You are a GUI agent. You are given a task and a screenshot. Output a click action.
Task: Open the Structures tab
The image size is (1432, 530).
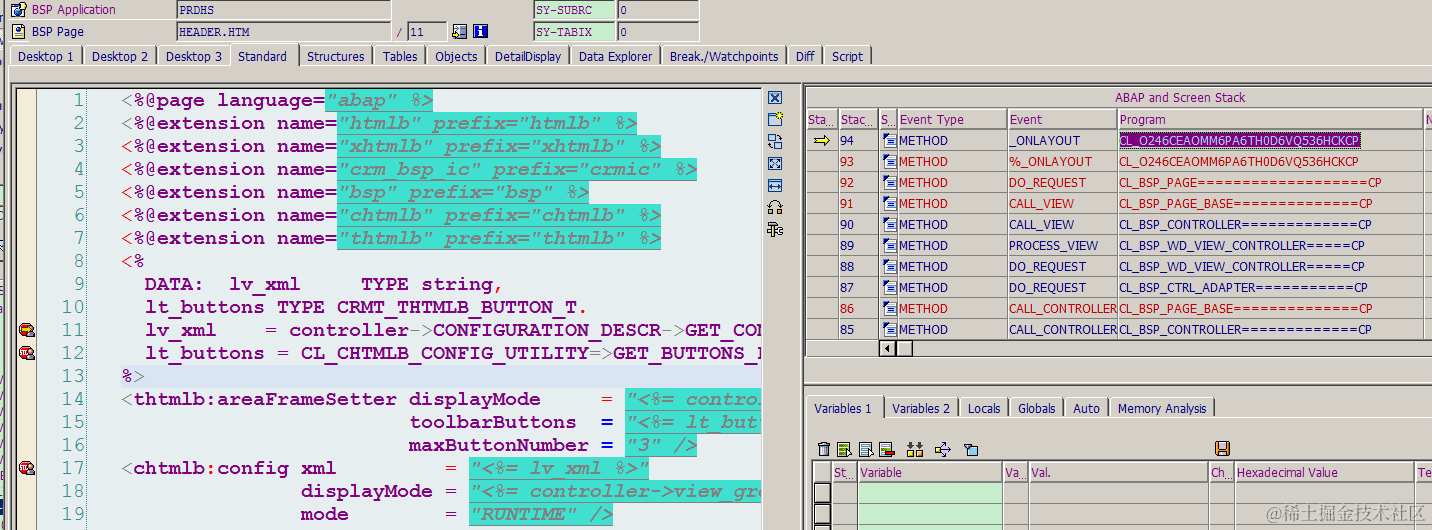pyautogui.click(x=336, y=57)
